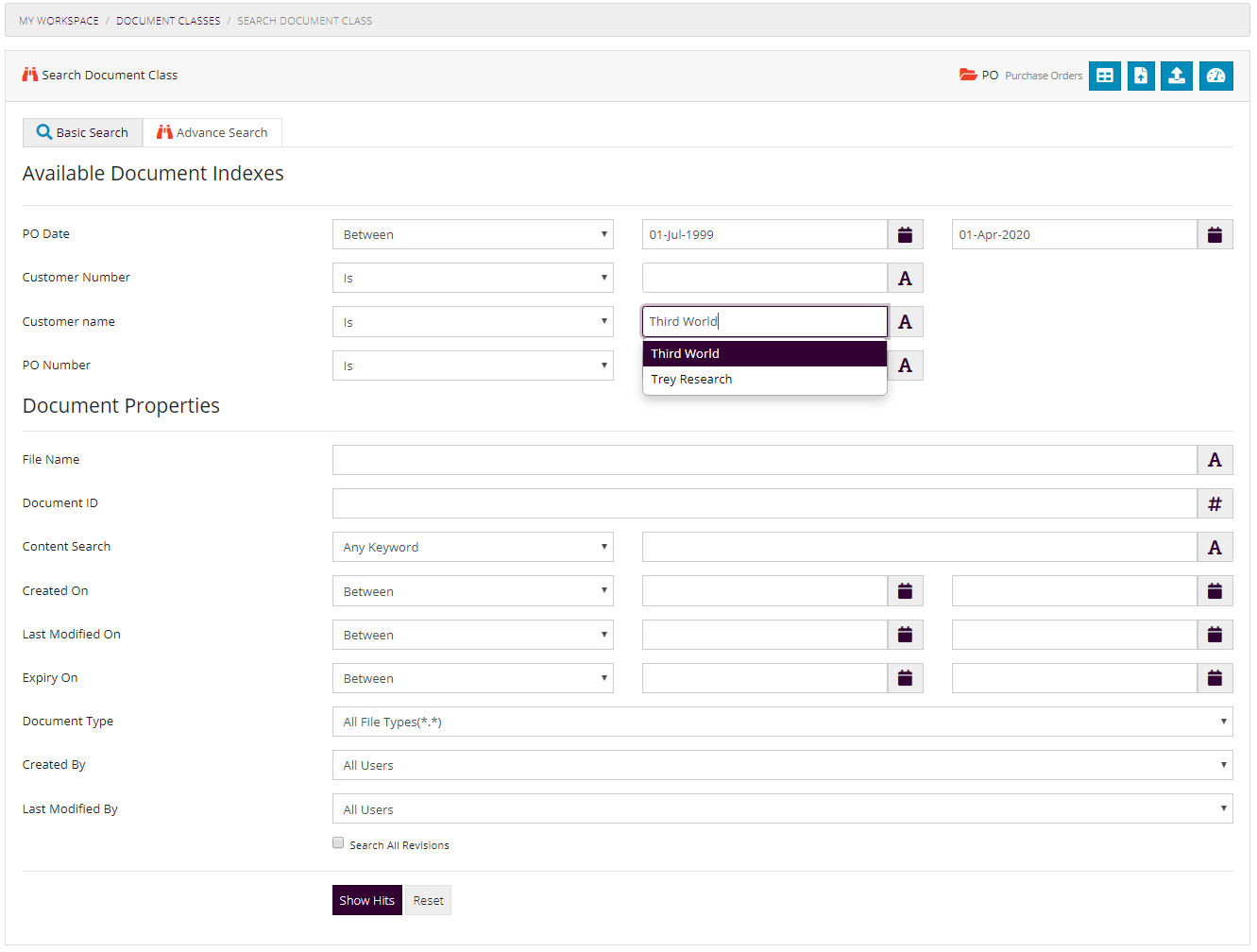Expand the PO Date operator dropdown
The image size is (1257, 952).
pyautogui.click(x=472, y=234)
